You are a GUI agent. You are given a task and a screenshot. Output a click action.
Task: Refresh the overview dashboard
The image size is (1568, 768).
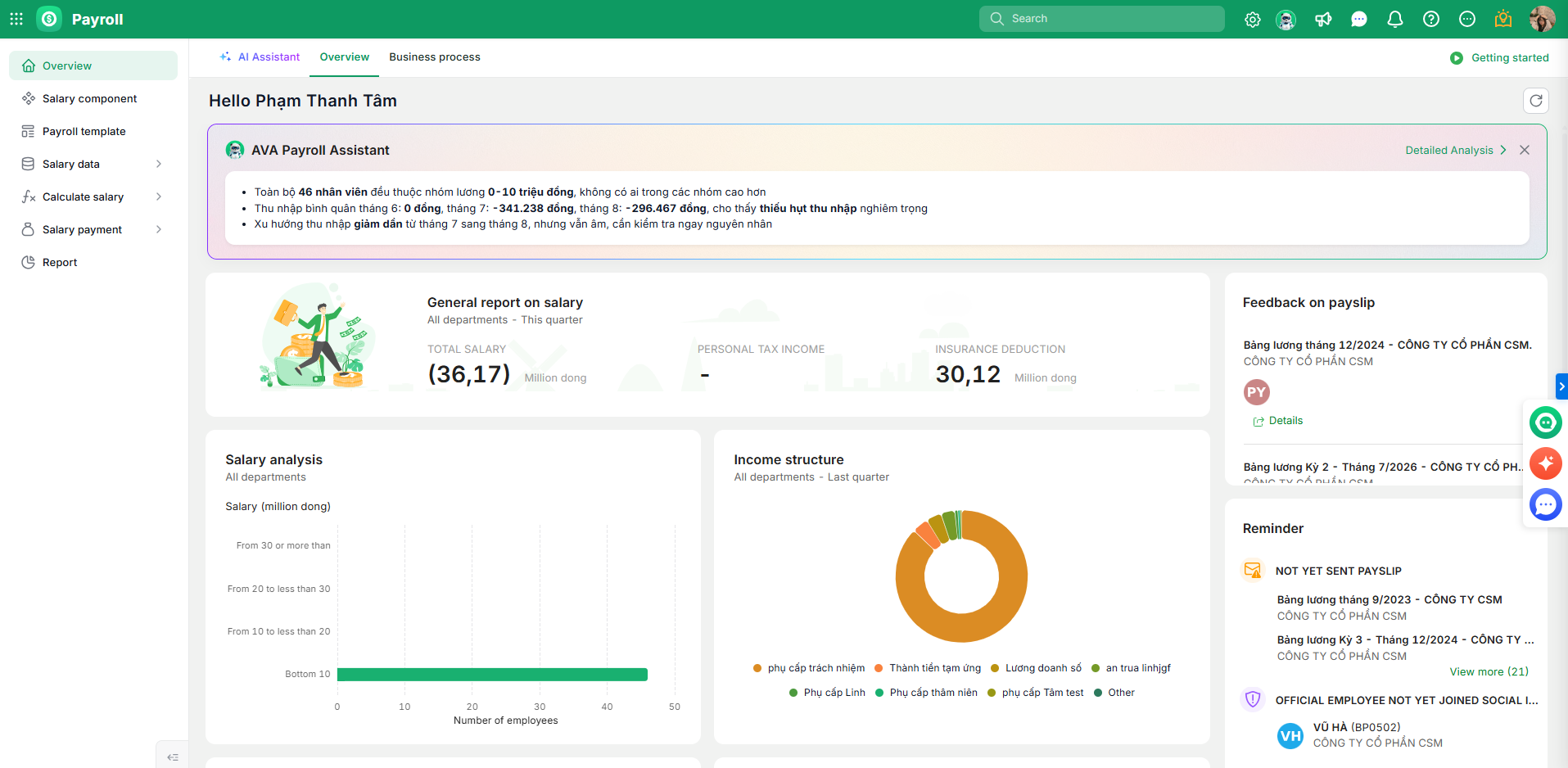pyautogui.click(x=1536, y=101)
